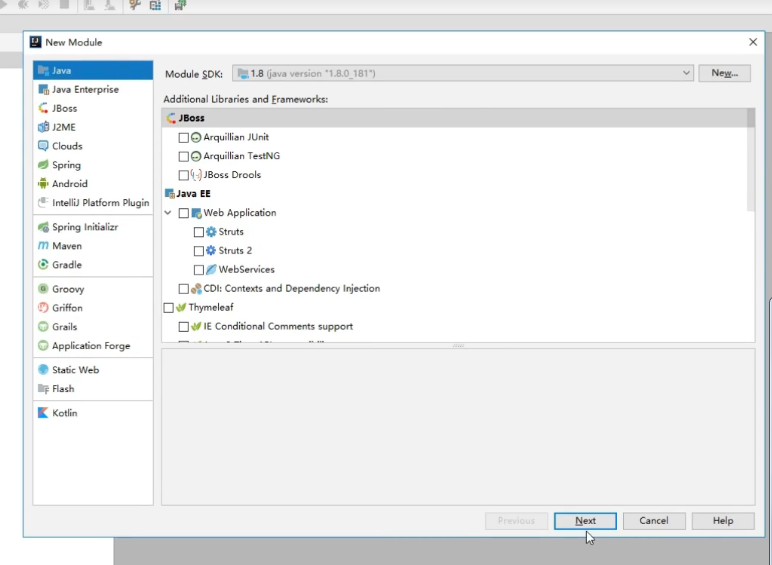Enable the Arquillian JUnit checkbox

pos(184,137)
